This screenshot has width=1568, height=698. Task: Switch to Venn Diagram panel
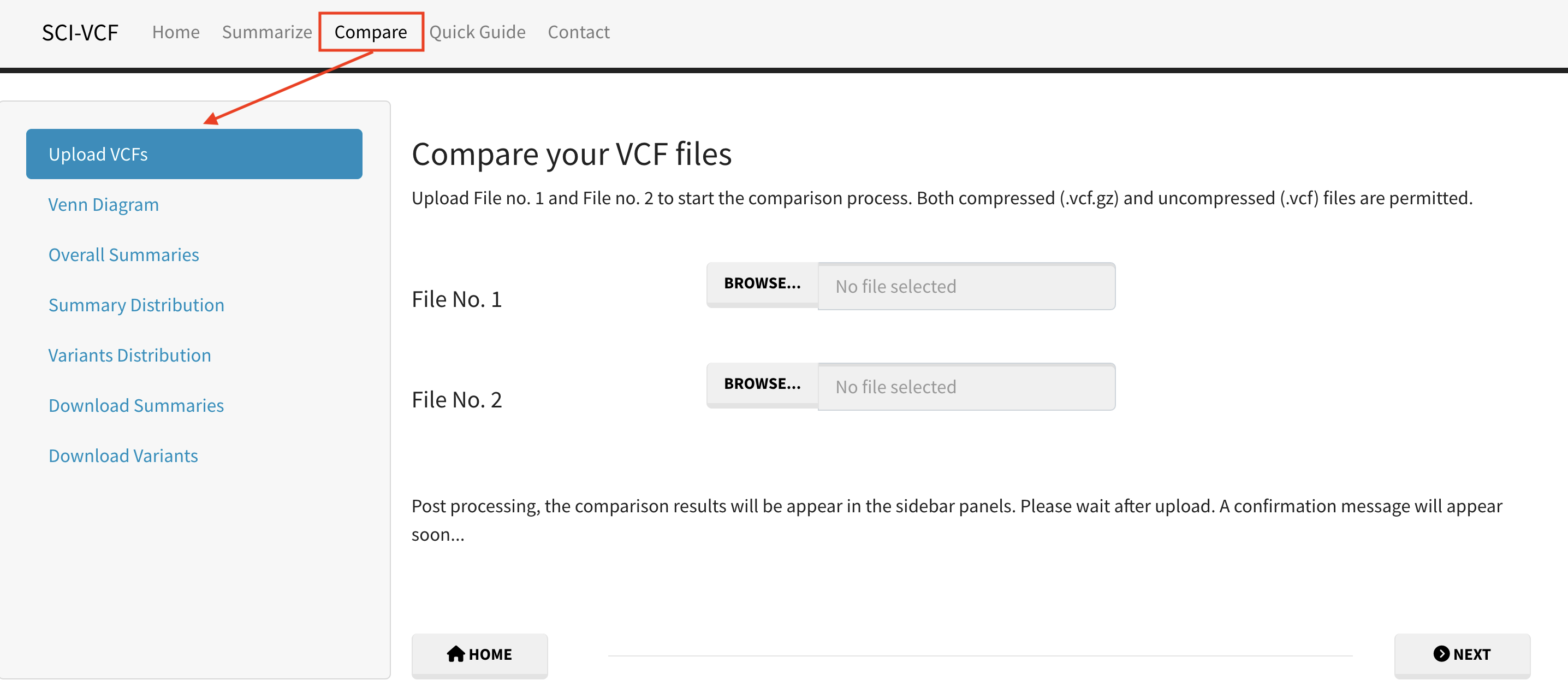[x=104, y=205]
